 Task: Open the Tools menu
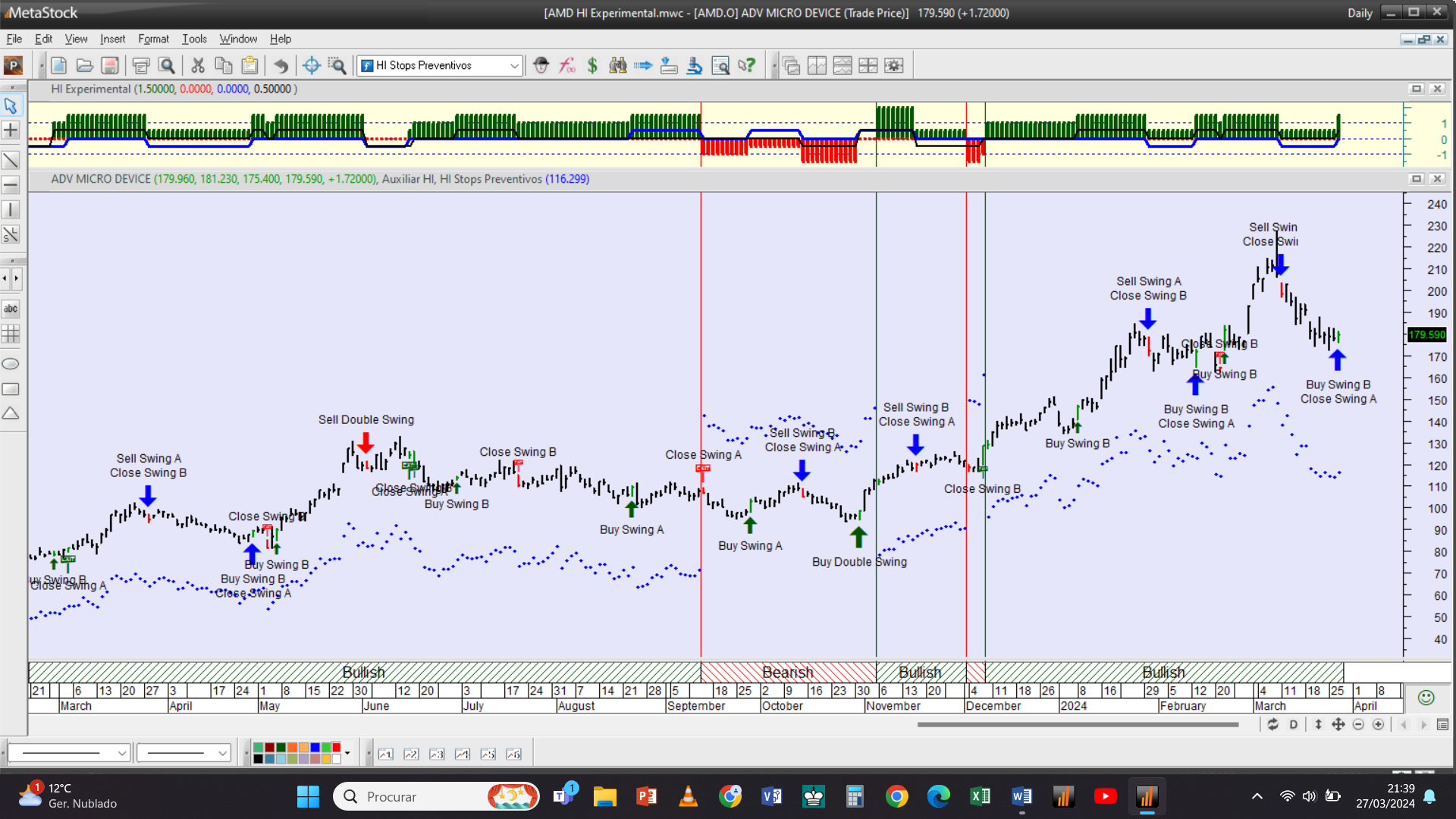(194, 39)
